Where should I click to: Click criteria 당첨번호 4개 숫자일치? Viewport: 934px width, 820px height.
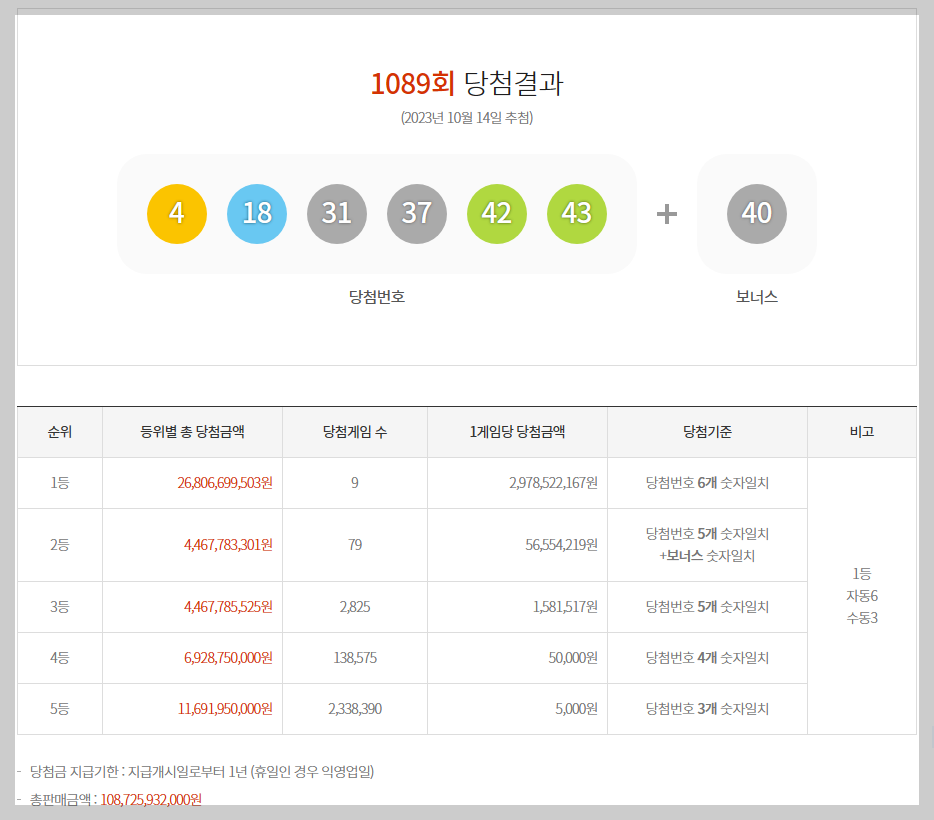[707, 658]
